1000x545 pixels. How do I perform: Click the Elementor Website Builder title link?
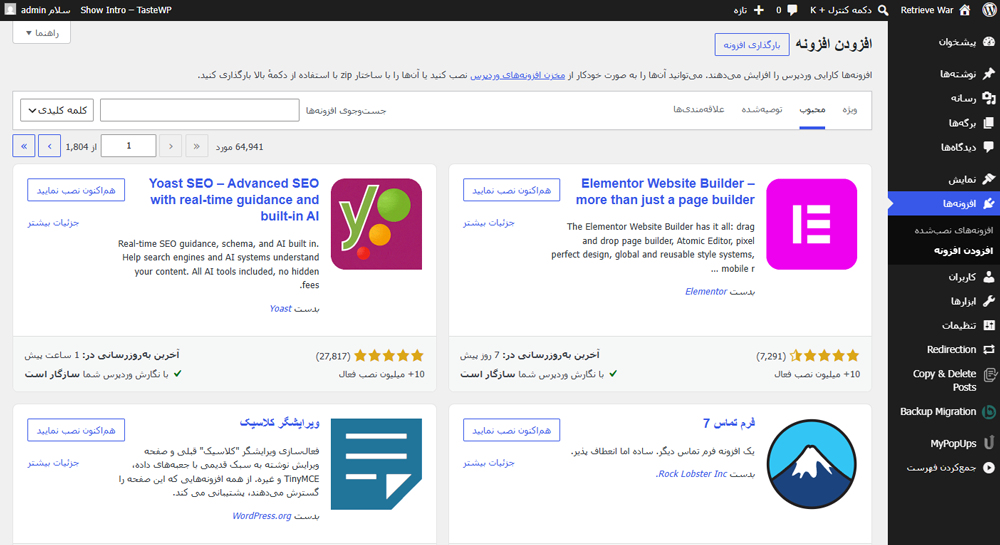coord(665,191)
